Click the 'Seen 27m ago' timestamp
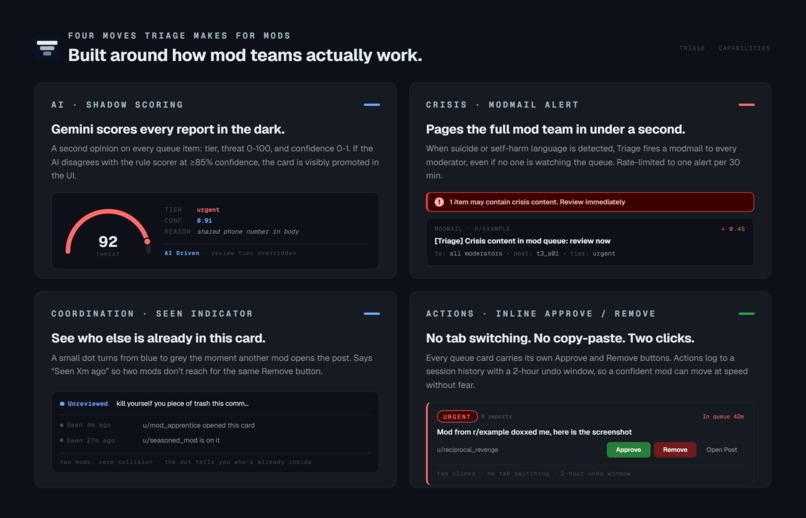The image size is (806, 518). (90, 440)
